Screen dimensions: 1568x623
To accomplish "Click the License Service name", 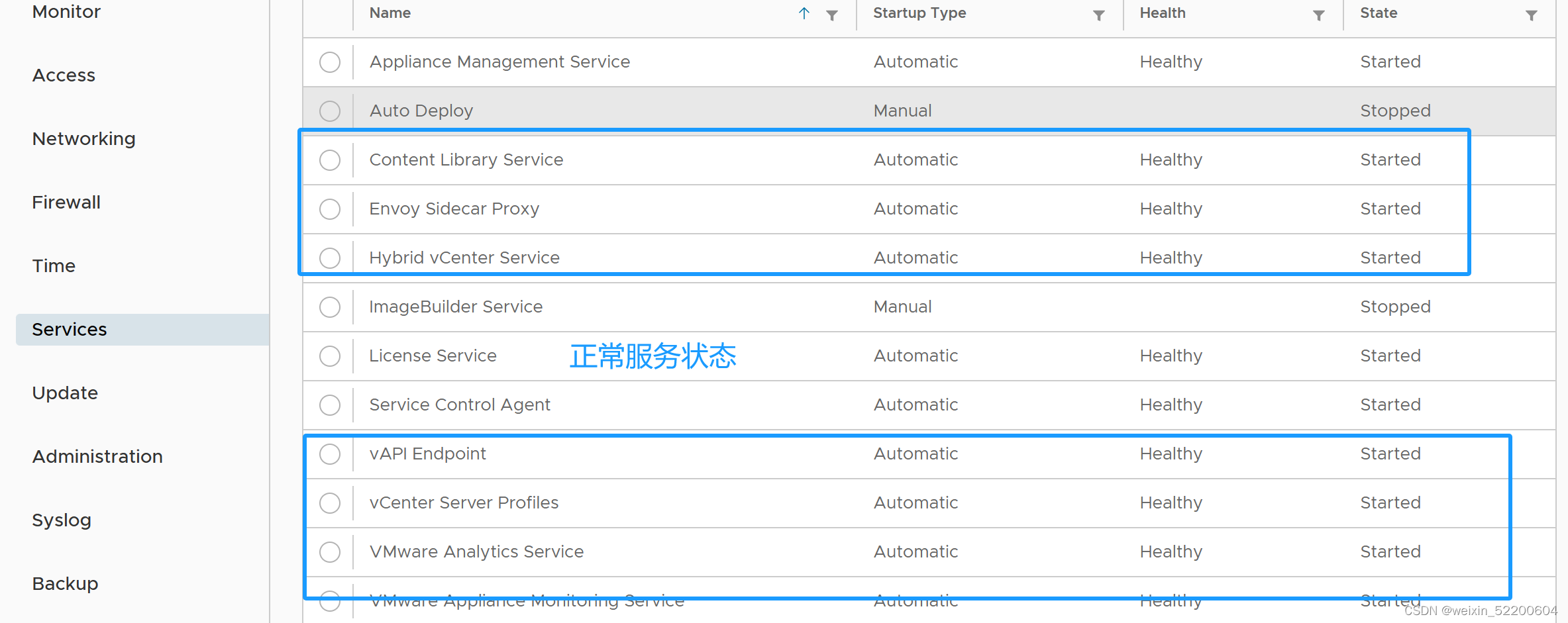I will [433, 356].
